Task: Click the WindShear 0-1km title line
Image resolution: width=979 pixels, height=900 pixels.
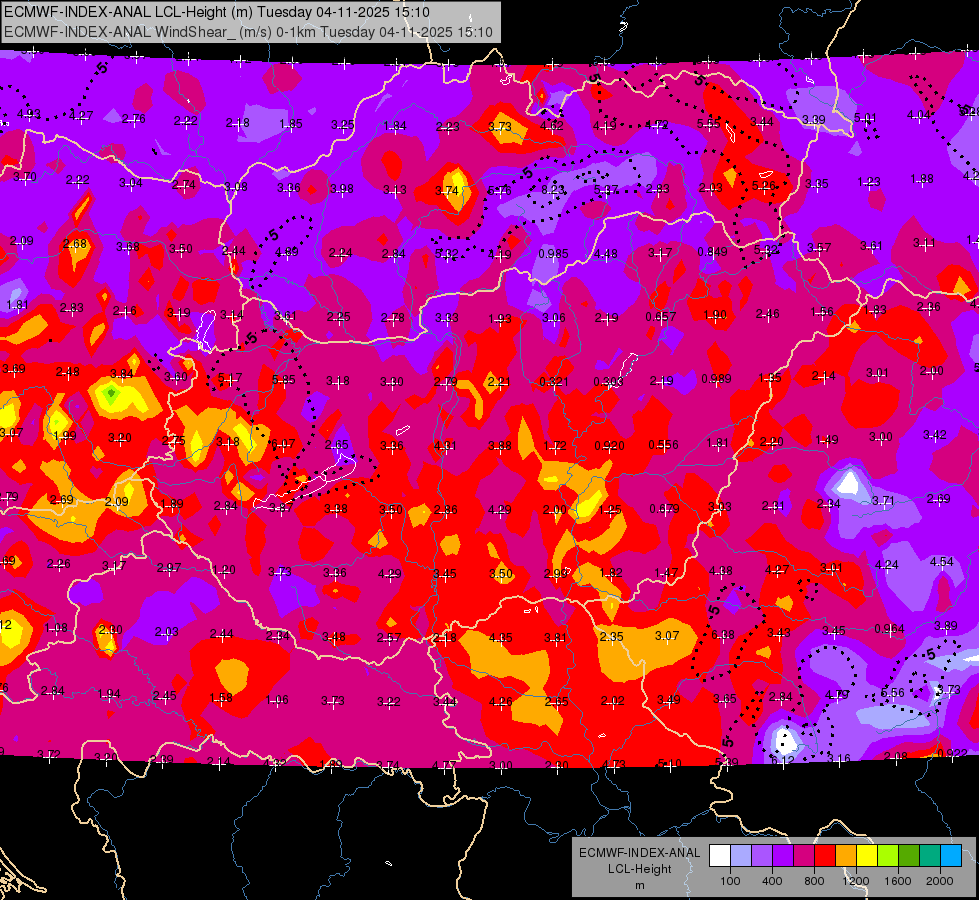Action: 248,32
